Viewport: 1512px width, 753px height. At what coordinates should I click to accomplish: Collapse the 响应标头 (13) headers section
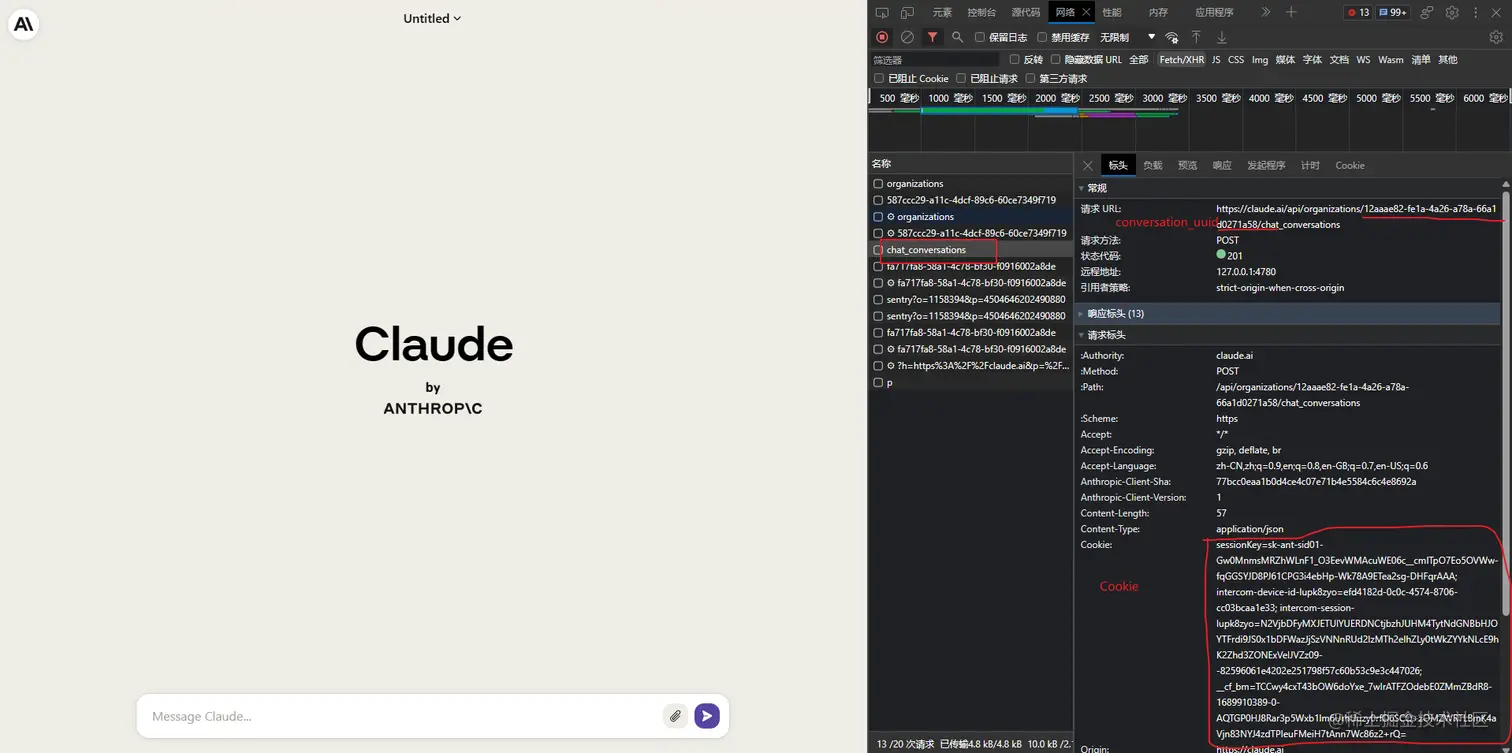pyautogui.click(x=1116, y=313)
